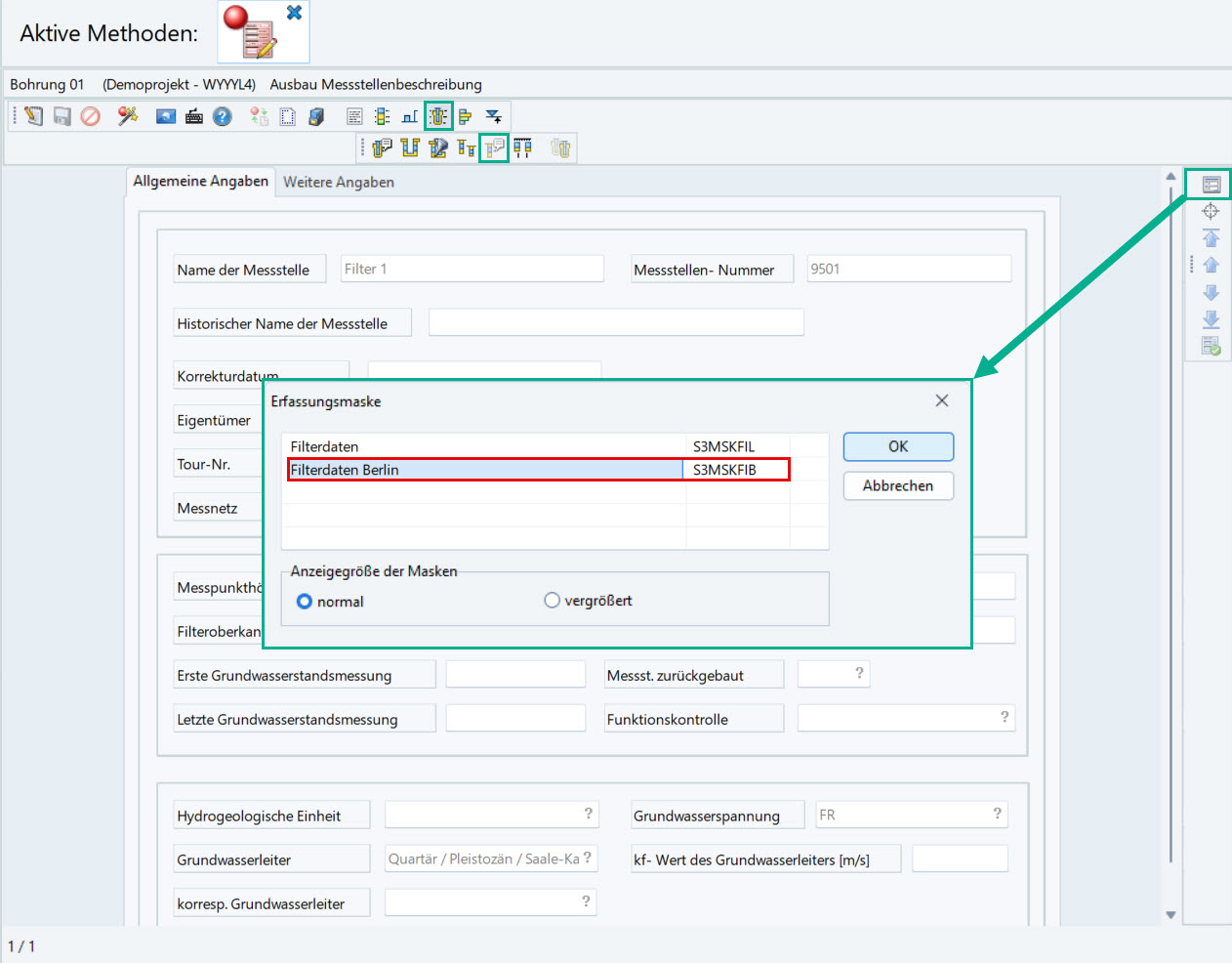Select the normal display size radio button
1232x963 pixels.
305,602
